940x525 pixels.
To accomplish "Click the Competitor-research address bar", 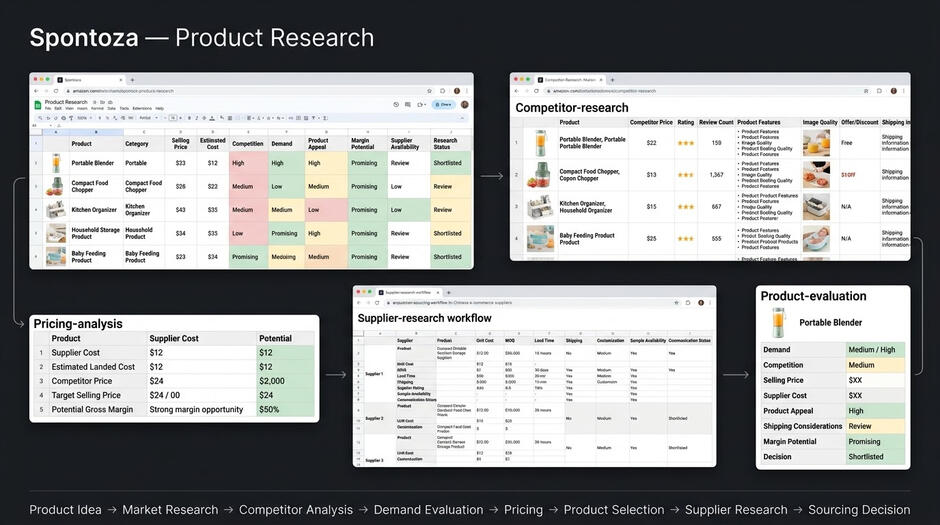I will (701, 91).
